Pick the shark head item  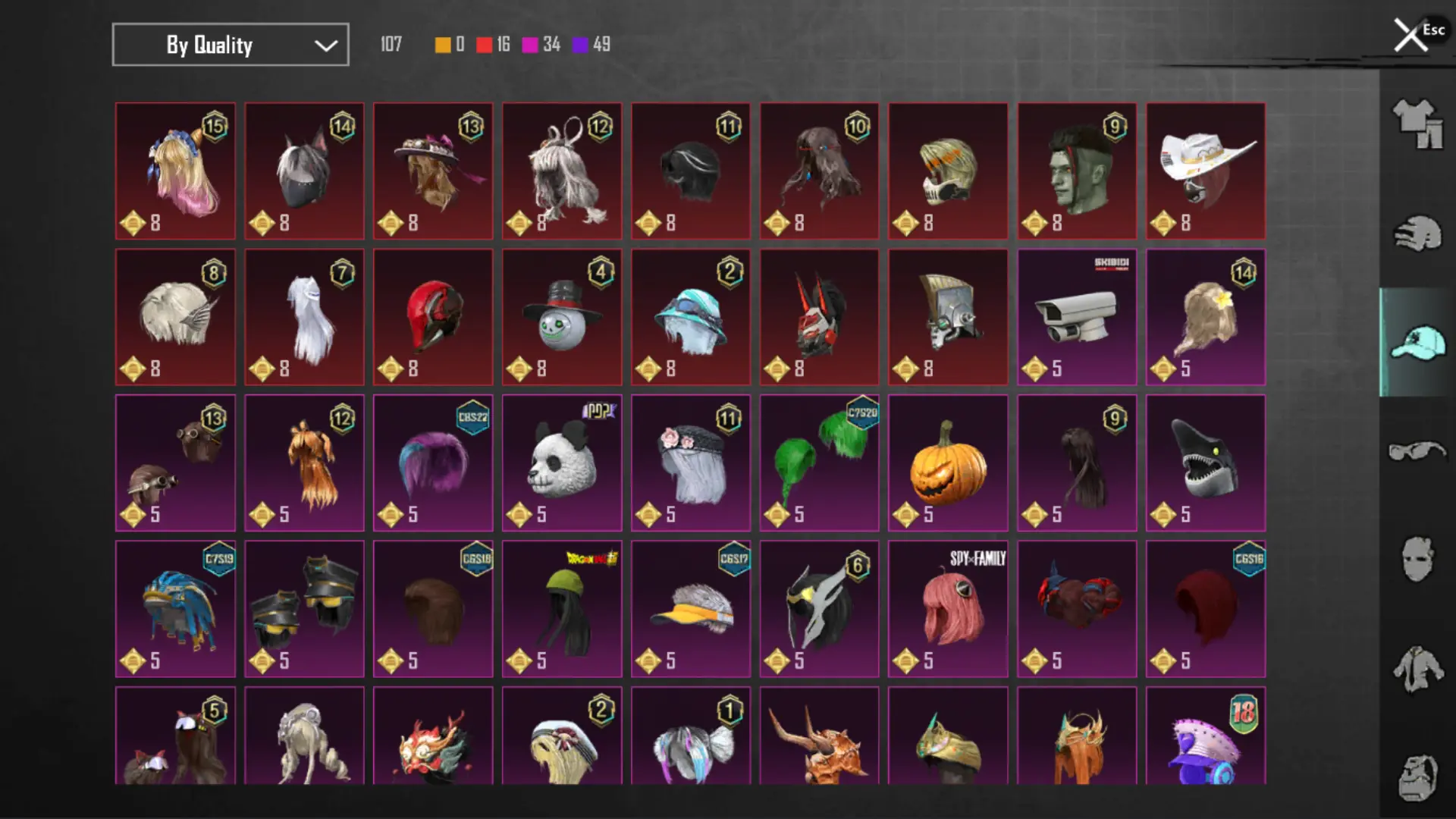pos(1206,463)
